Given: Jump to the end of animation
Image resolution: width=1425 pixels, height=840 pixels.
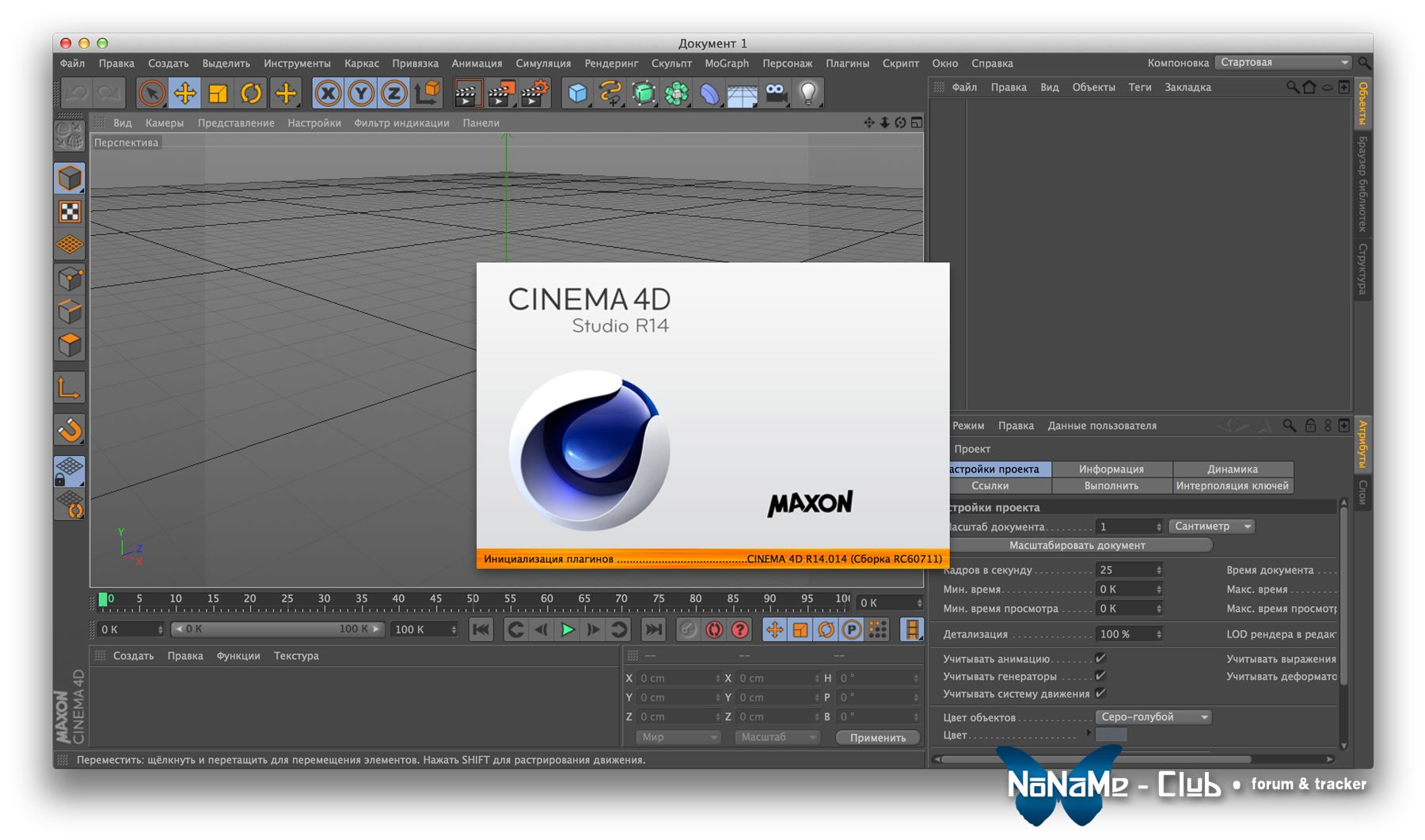Looking at the screenshot, I should pos(653,630).
